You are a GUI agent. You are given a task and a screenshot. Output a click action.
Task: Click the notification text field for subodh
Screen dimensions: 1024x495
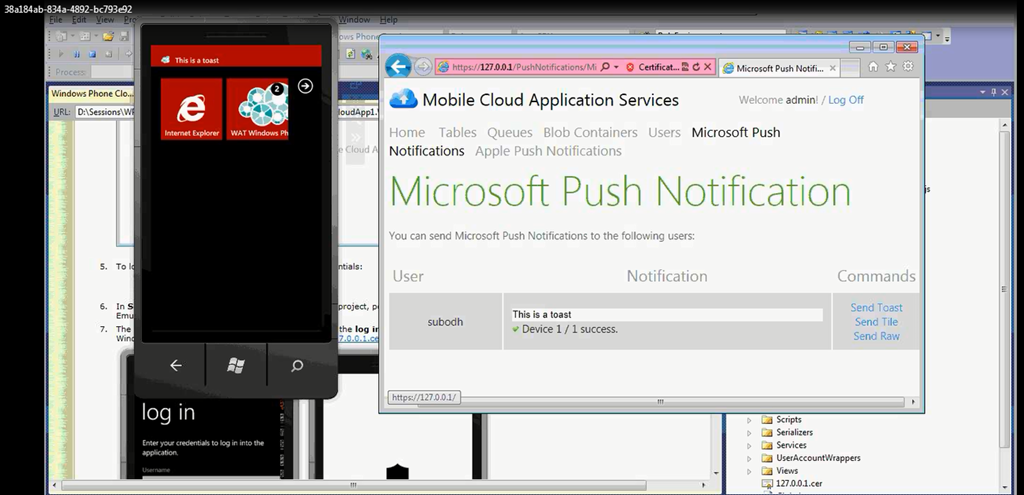[x=666, y=315]
